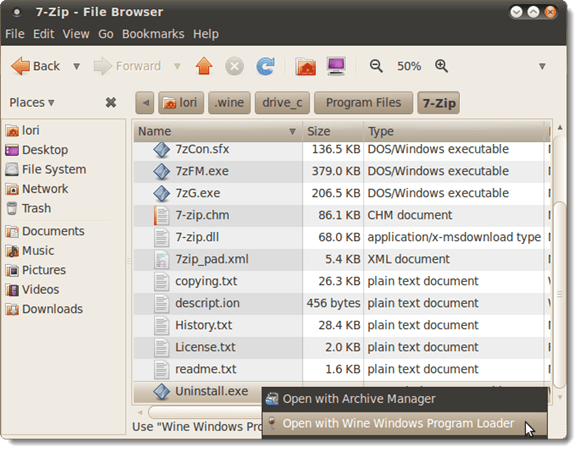Open Desktop in Places sidebar
This screenshot has width=580, height=452.
[x=37, y=150]
